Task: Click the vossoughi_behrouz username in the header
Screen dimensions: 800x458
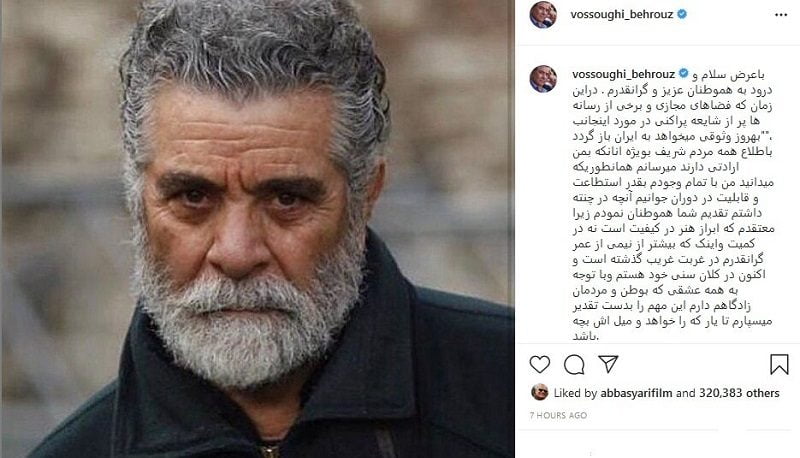Action: 621,14
